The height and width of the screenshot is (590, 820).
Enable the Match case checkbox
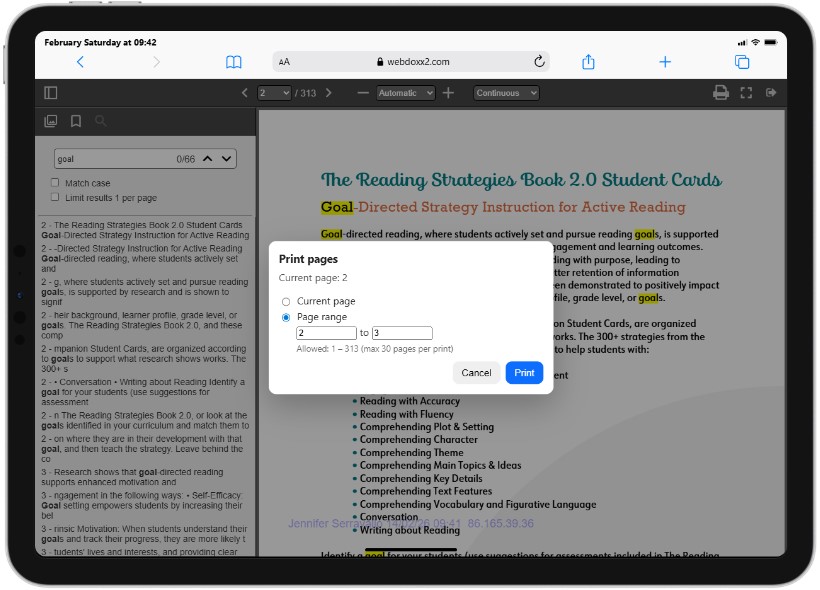(x=55, y=183)
